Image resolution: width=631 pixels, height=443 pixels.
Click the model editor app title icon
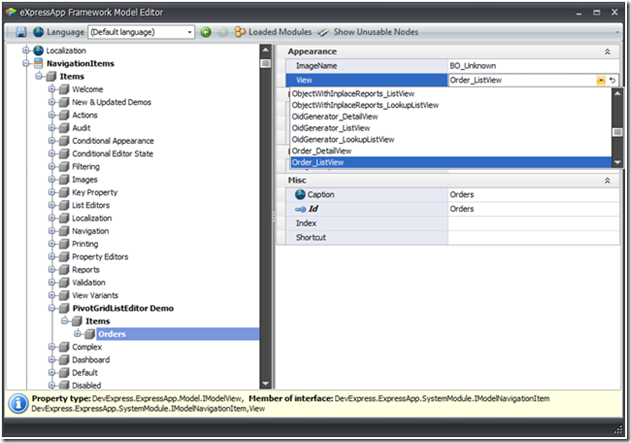[11, 12]
